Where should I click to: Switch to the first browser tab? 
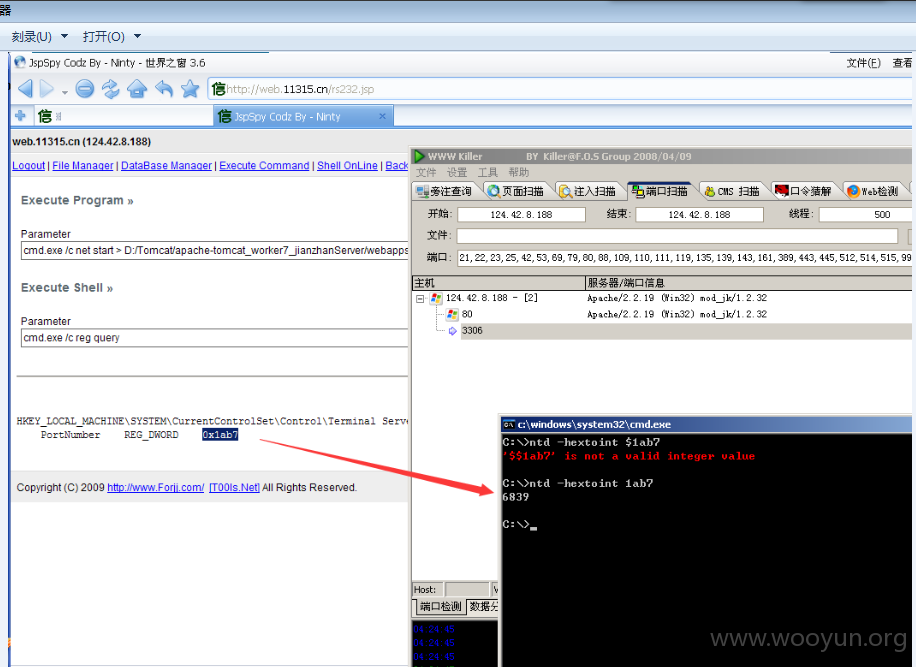[x=123, y=116]
